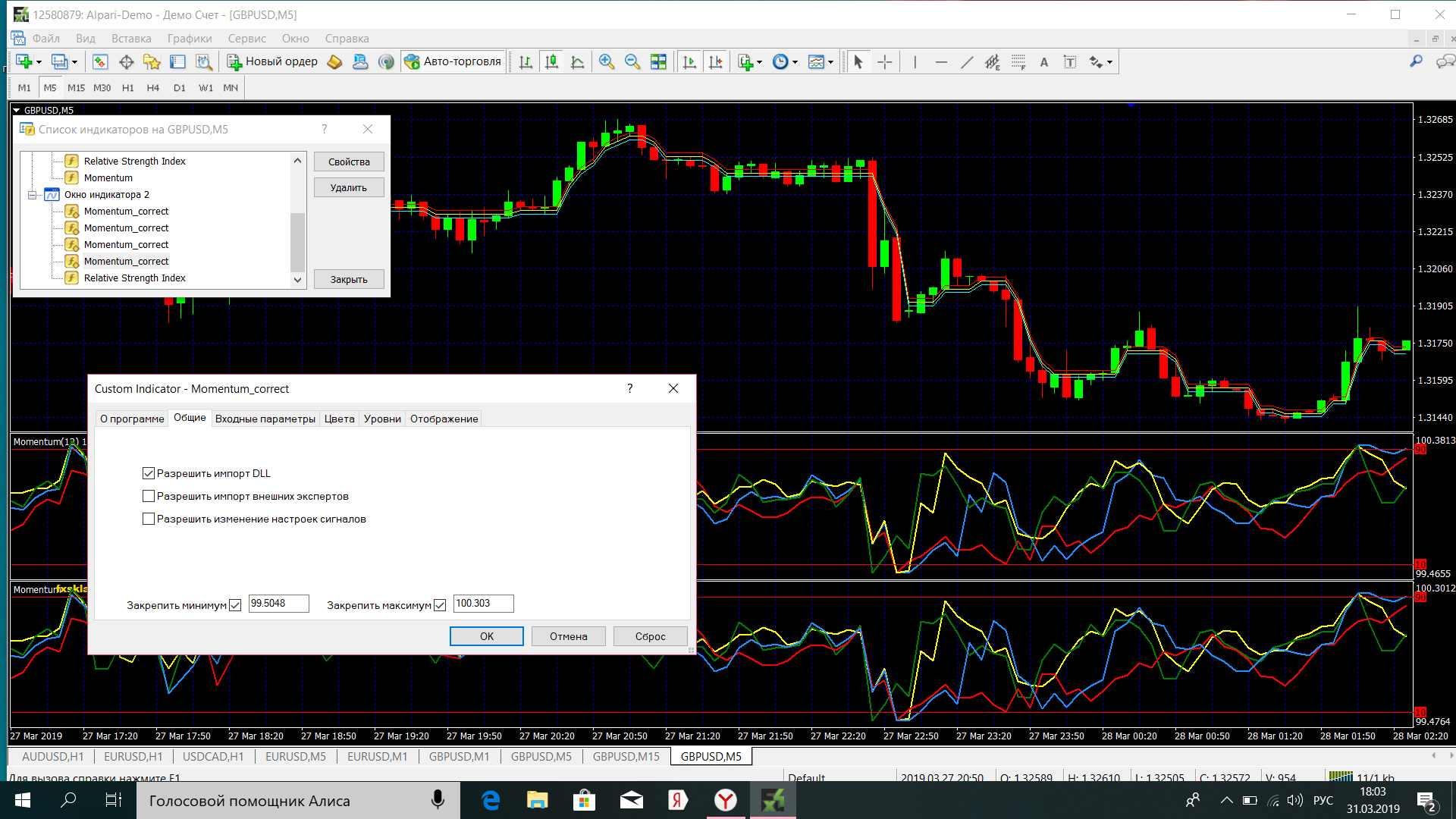Uncheck 'Закрепить максимум' checkbox

440,605
